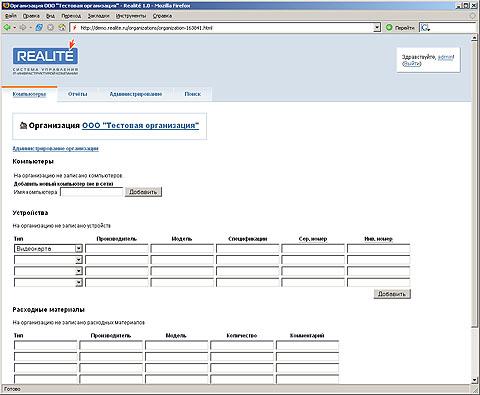Click Добавить next to computer name
The image size is (480, 395).
point(143,192)
